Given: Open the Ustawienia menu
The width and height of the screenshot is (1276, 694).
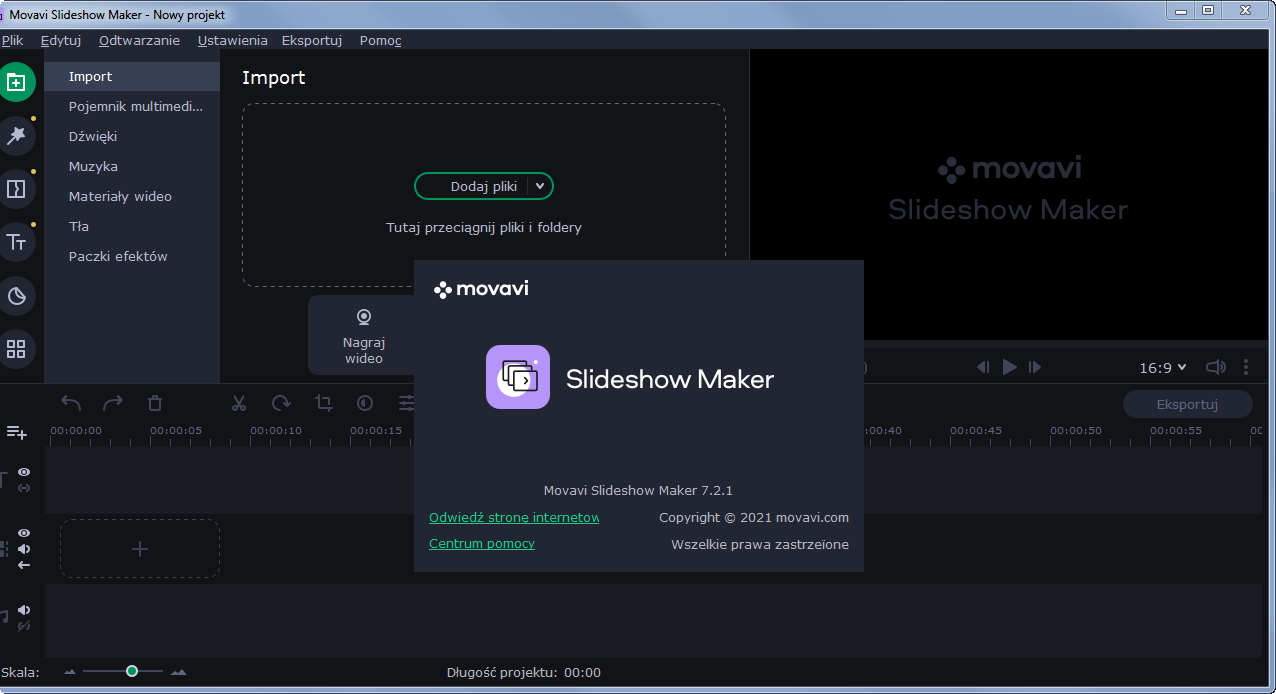Looking at the screenshot, I should coord(233,40).
